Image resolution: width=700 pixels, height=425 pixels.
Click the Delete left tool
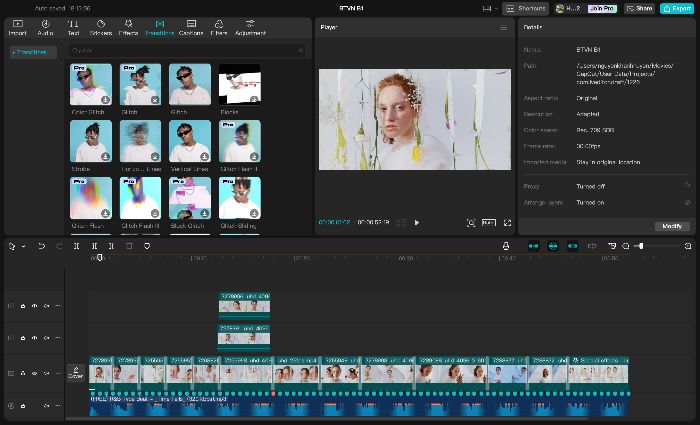point(94,246)
